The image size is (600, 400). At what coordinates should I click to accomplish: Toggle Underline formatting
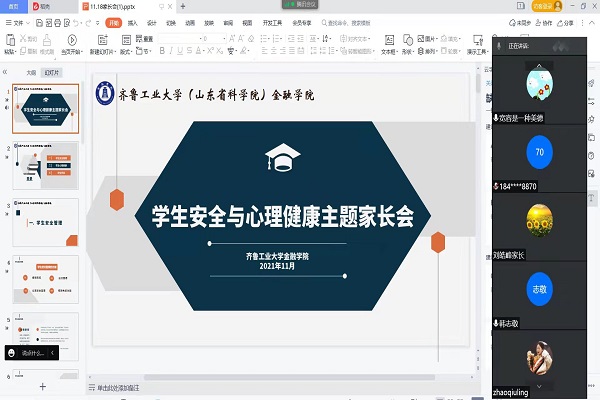tap(180, 51)
